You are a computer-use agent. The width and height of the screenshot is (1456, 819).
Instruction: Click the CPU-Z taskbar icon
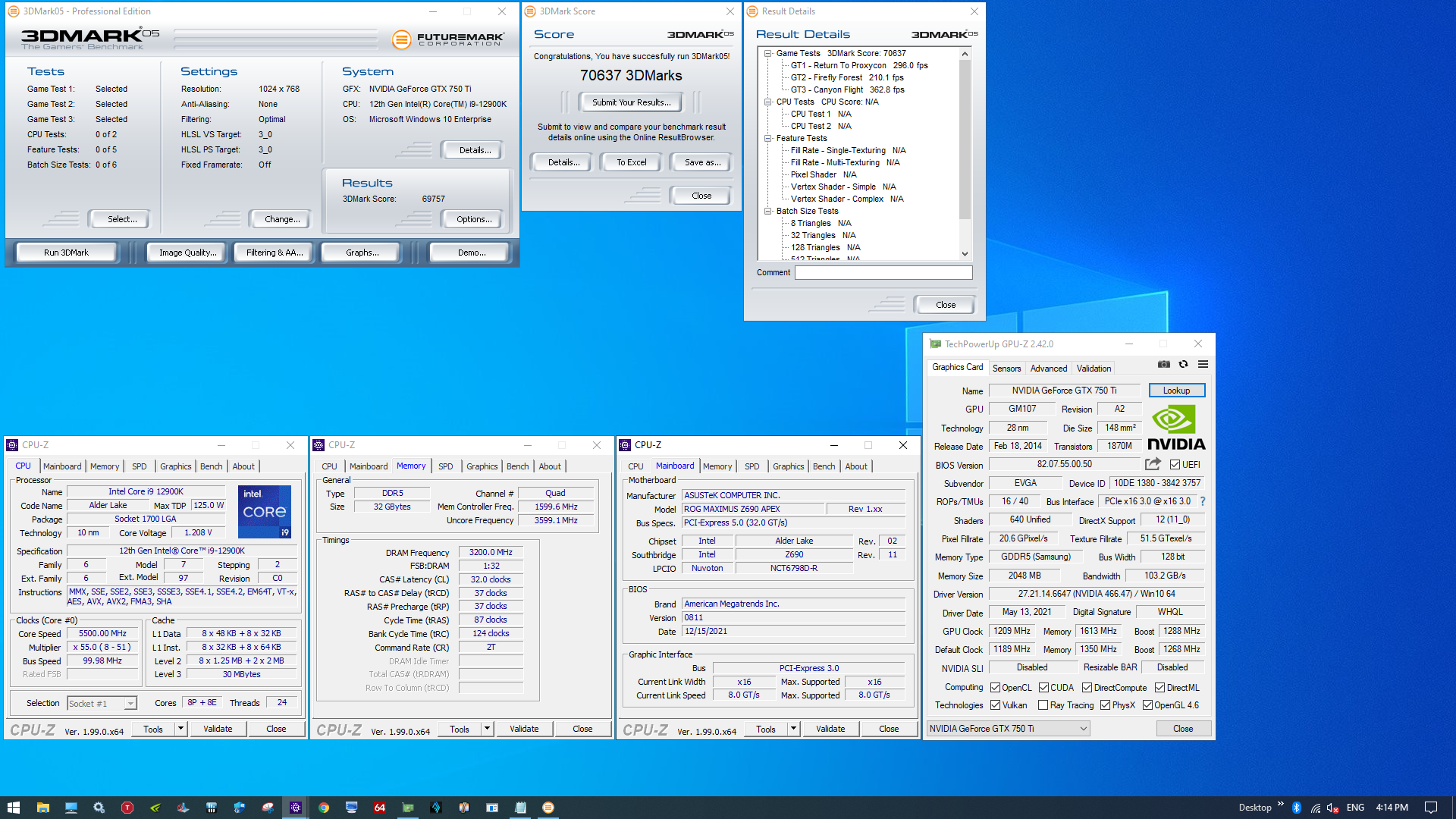click(296, 808)
